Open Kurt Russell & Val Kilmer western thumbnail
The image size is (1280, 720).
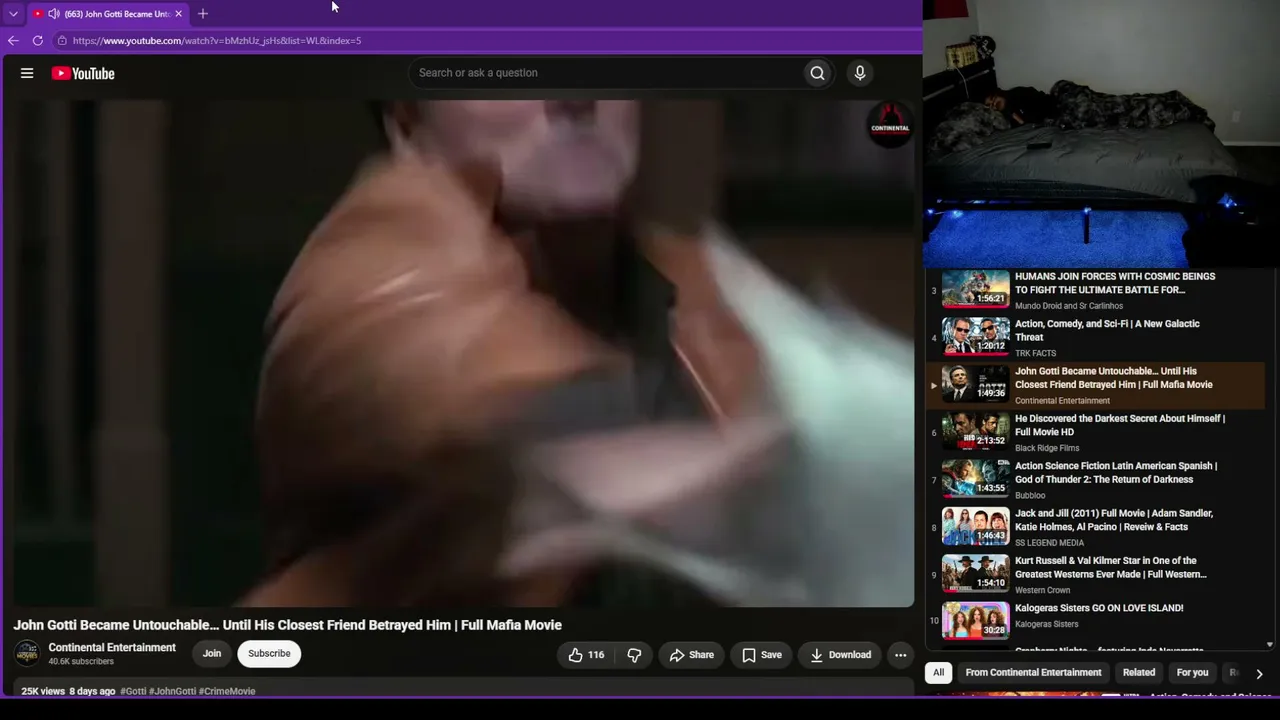point(976,574)
